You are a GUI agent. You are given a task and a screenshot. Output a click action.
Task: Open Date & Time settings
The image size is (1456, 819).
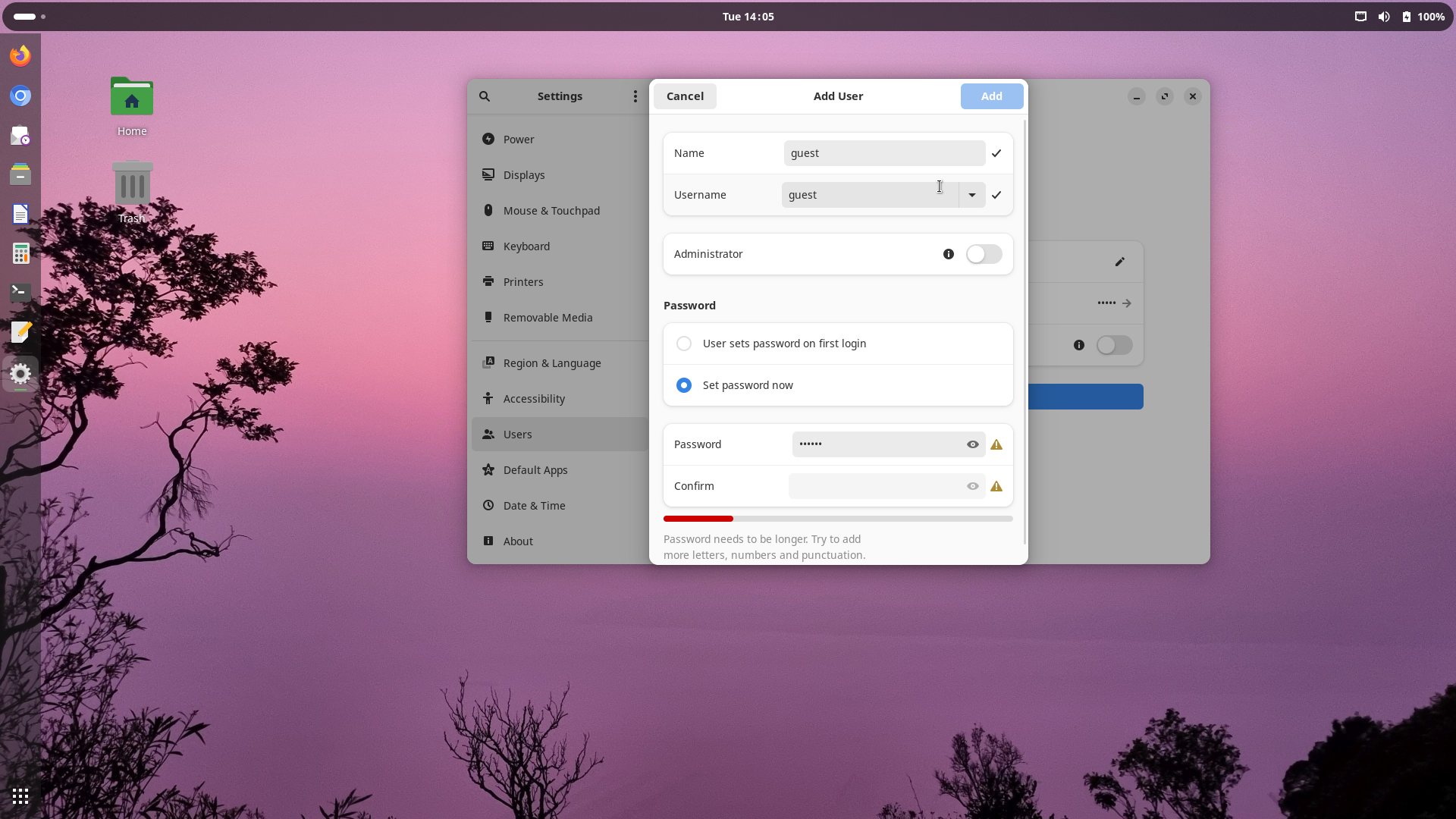[x=560, y=506]
